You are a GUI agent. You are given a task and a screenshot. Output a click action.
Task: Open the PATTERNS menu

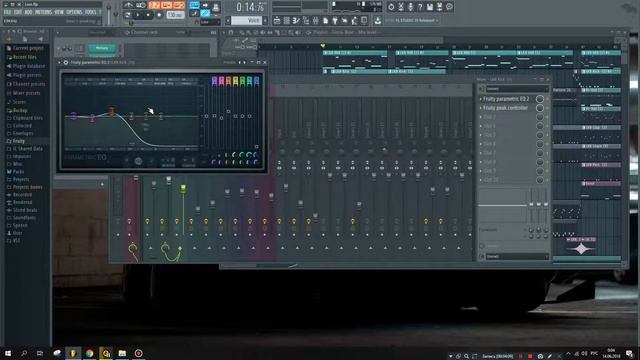[43, 12]
